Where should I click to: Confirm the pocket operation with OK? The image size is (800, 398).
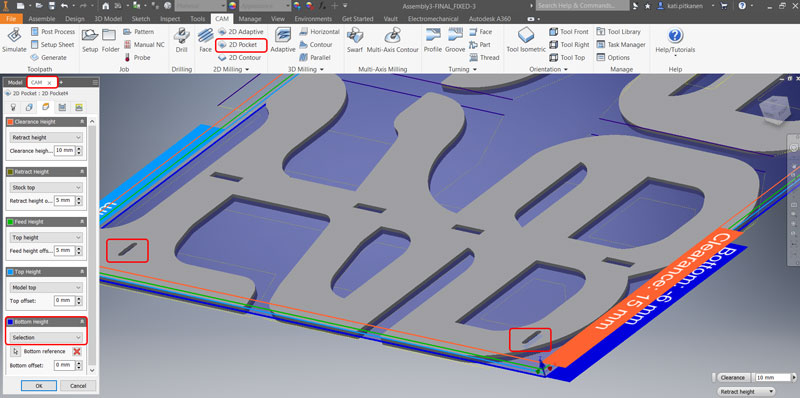[39, 386]
